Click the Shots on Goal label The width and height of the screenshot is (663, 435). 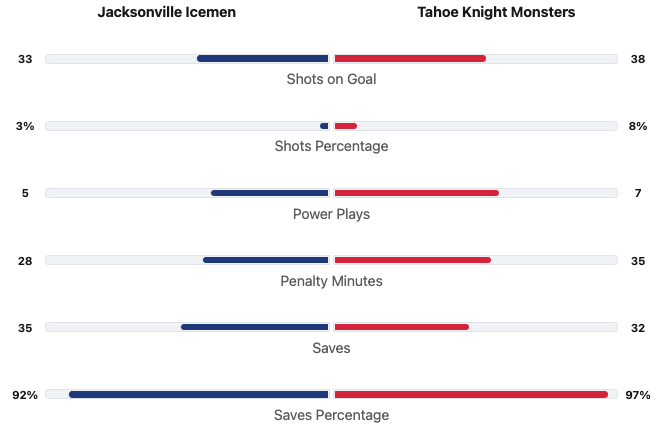coord(331,79)
